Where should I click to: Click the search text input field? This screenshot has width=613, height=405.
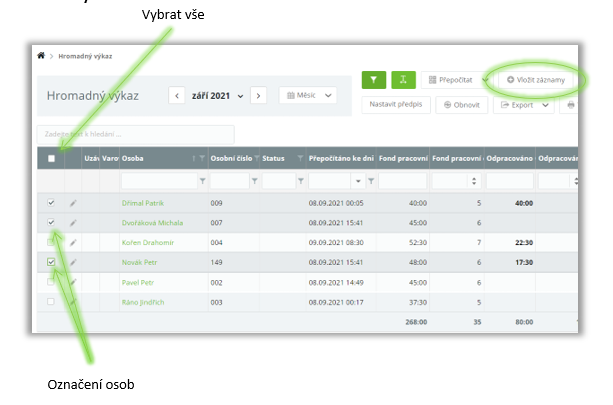[x=135, y=134]
